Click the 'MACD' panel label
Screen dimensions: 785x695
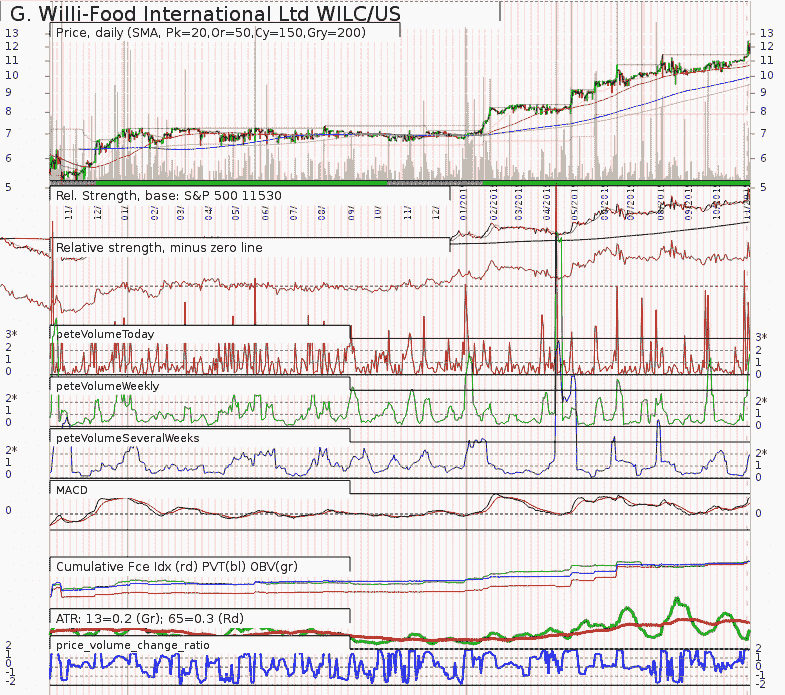click(72, 490)
